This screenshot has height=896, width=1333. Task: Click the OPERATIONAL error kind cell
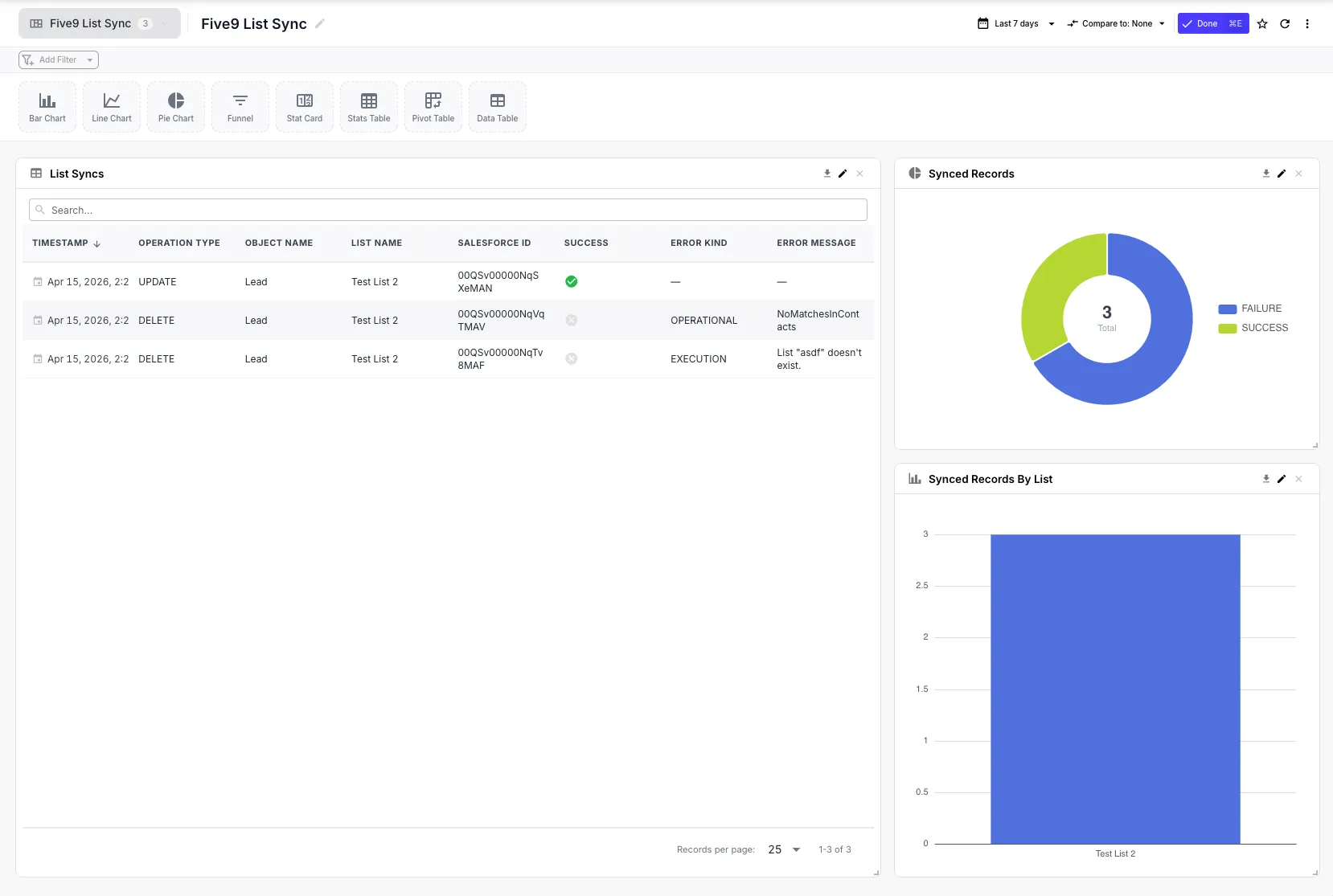(703, 320)
